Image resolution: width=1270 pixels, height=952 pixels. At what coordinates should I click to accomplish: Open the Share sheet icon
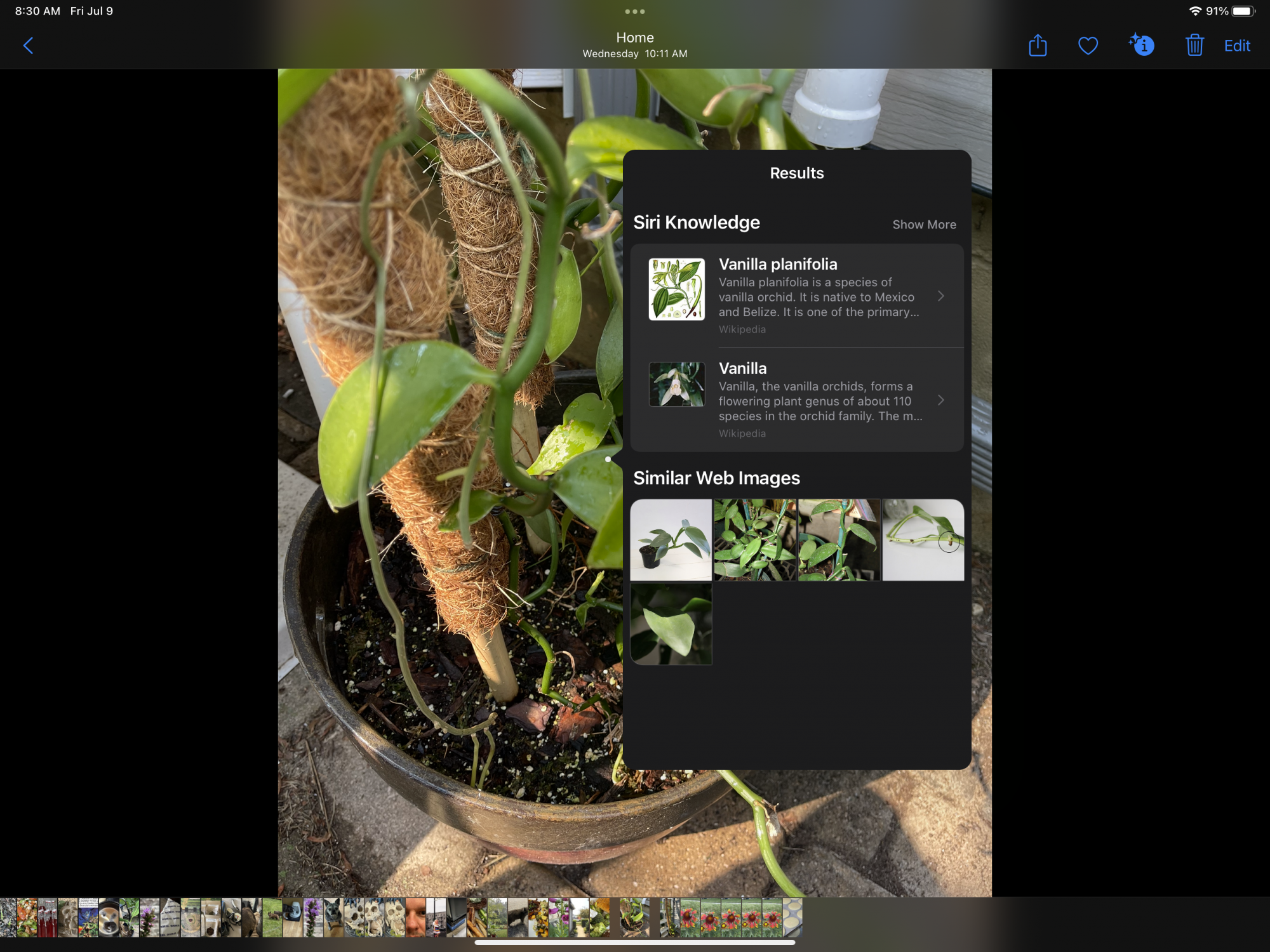coord(1038,46)
